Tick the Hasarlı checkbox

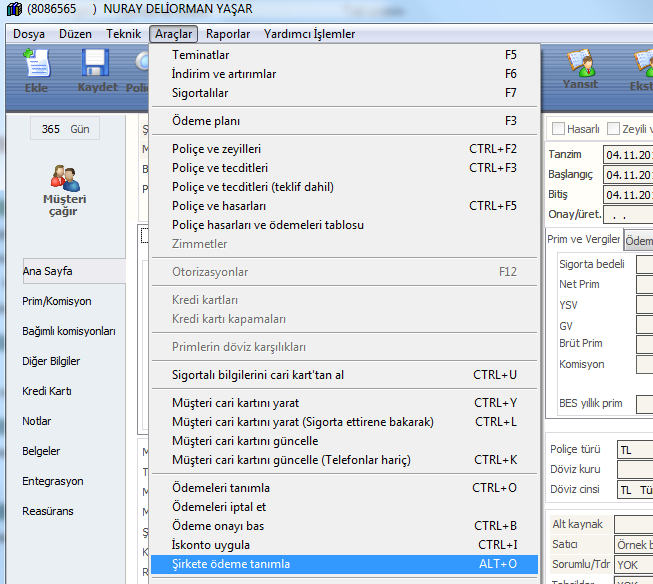[x=558, y=129]
